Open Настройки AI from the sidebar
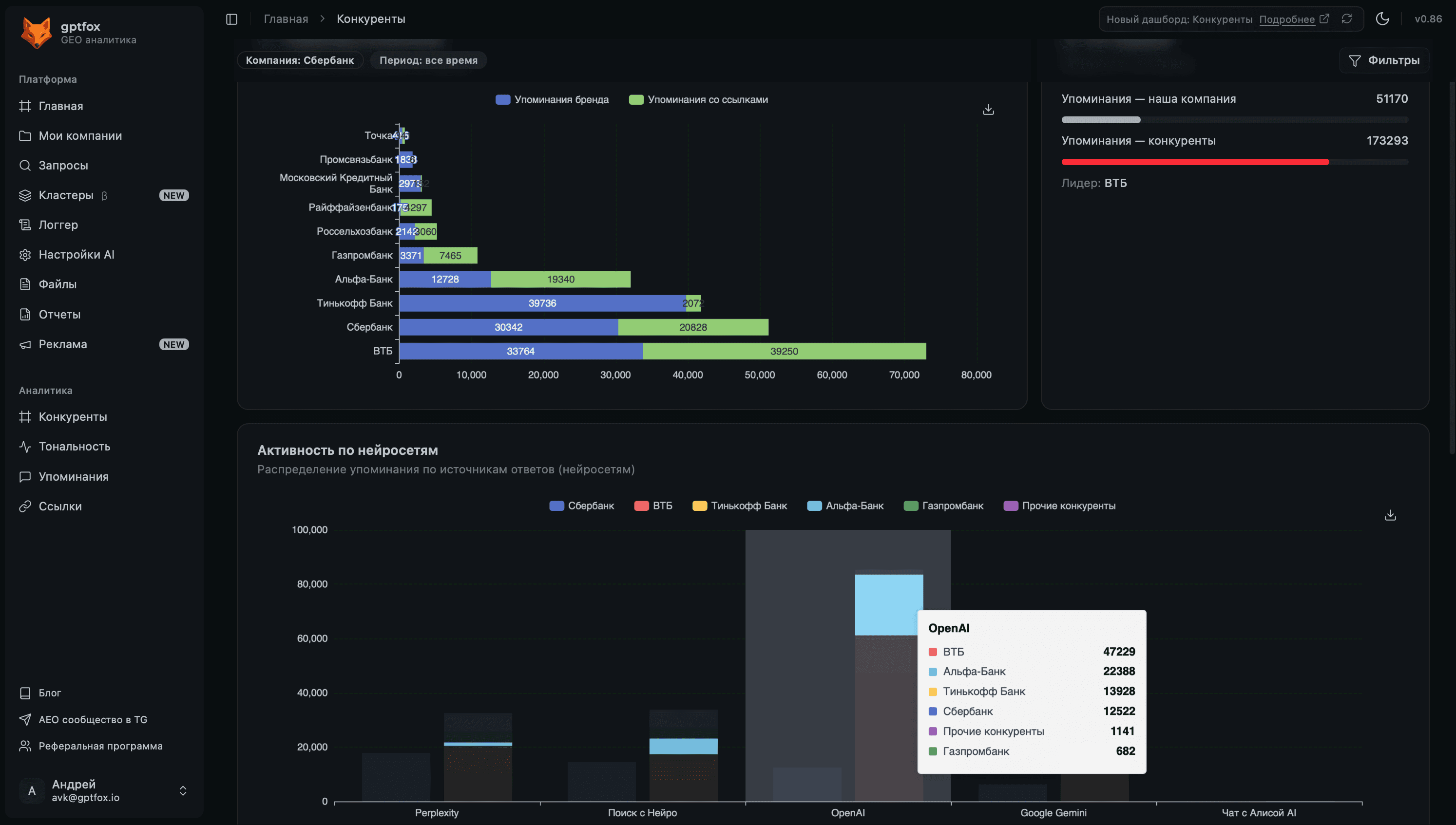 click(77, 254)
